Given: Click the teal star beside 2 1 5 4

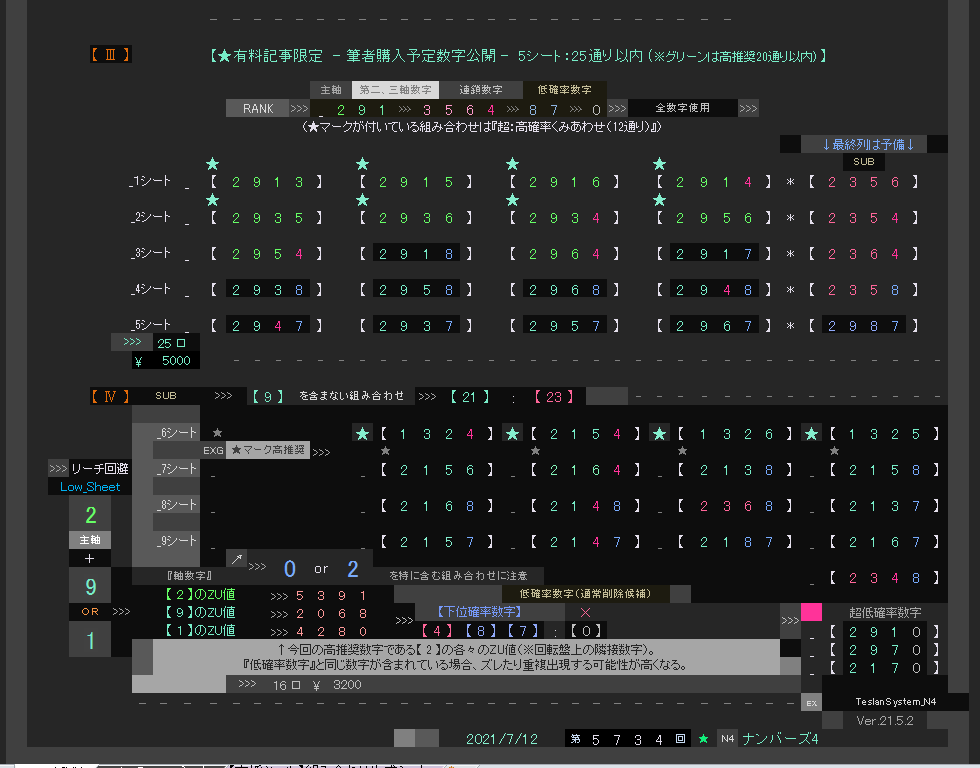Looking at the screenshot, I should click(x=512, y=434).
